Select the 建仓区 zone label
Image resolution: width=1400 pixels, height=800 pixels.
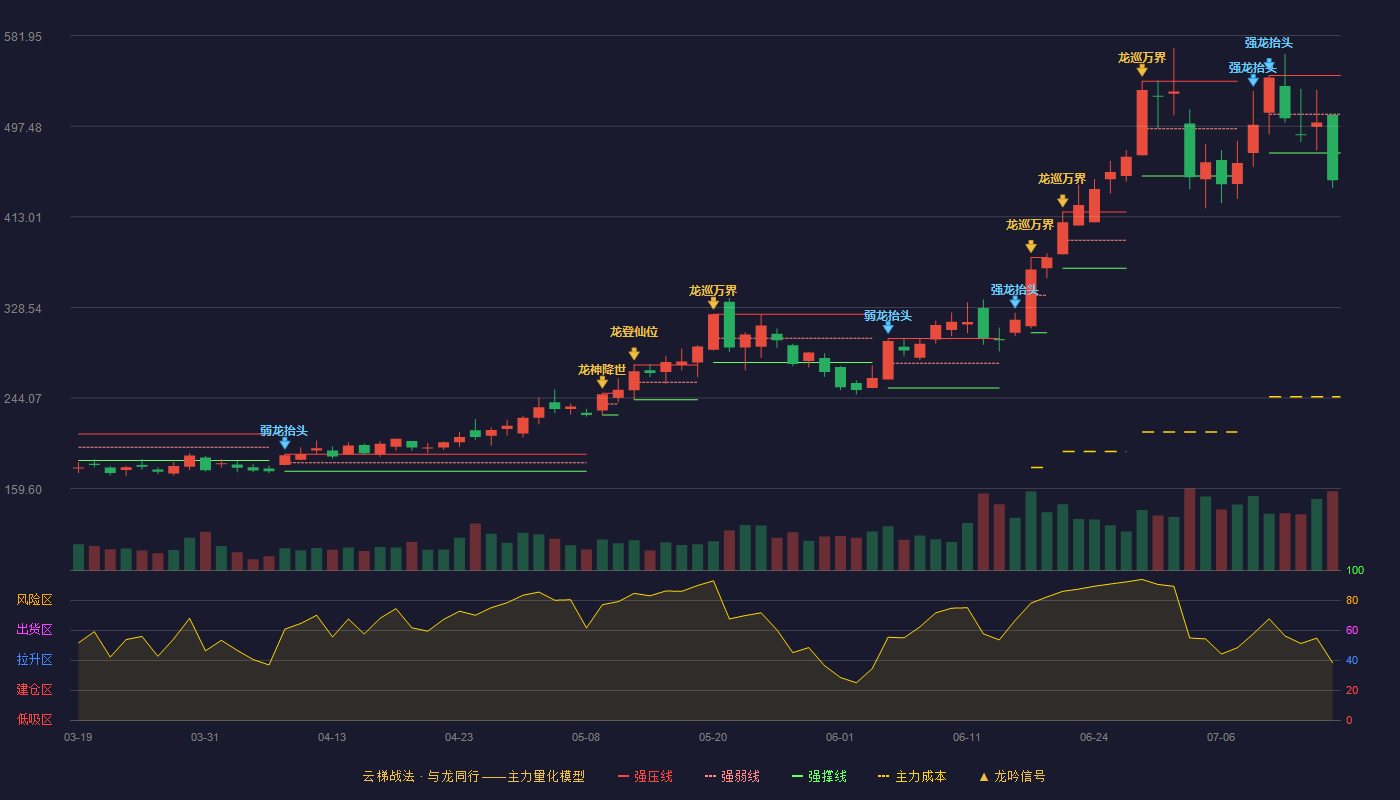(35, 690)
